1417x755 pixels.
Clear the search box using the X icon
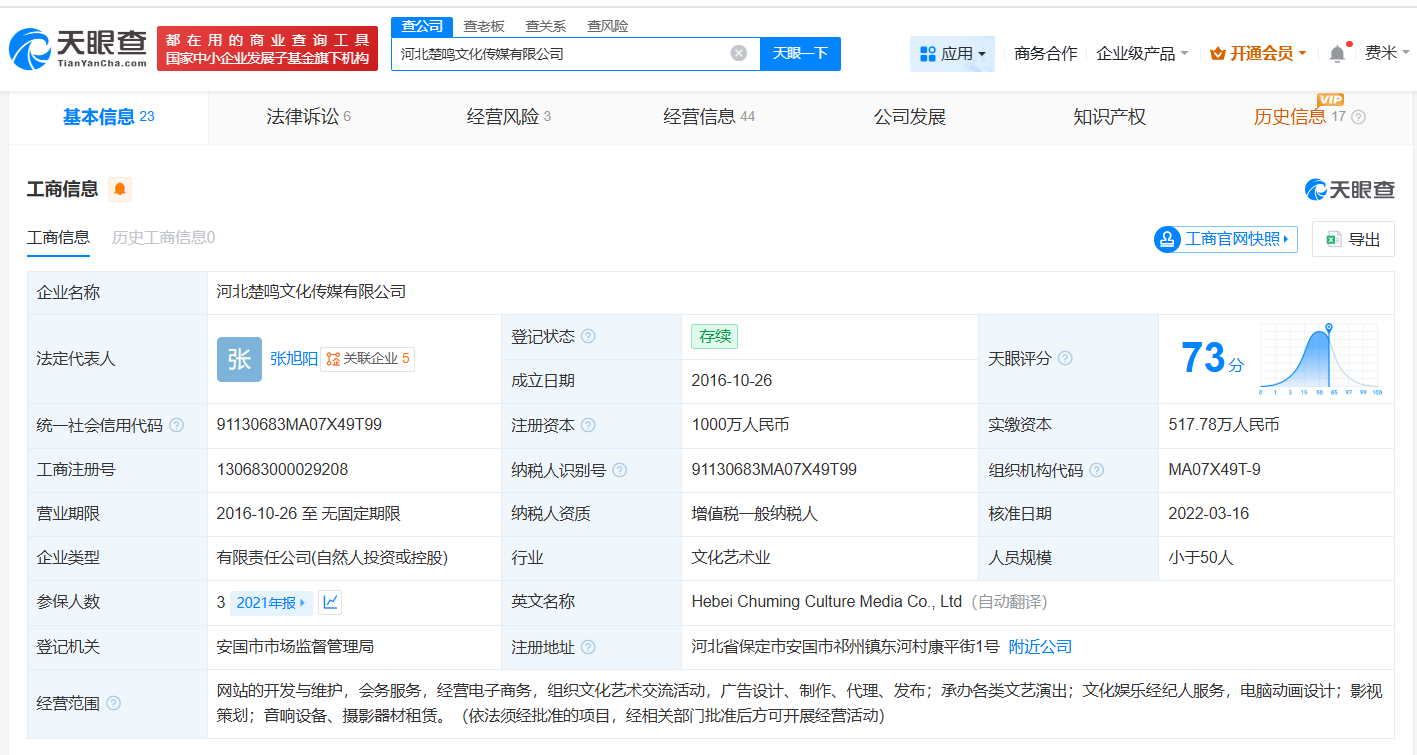[738, 53]
